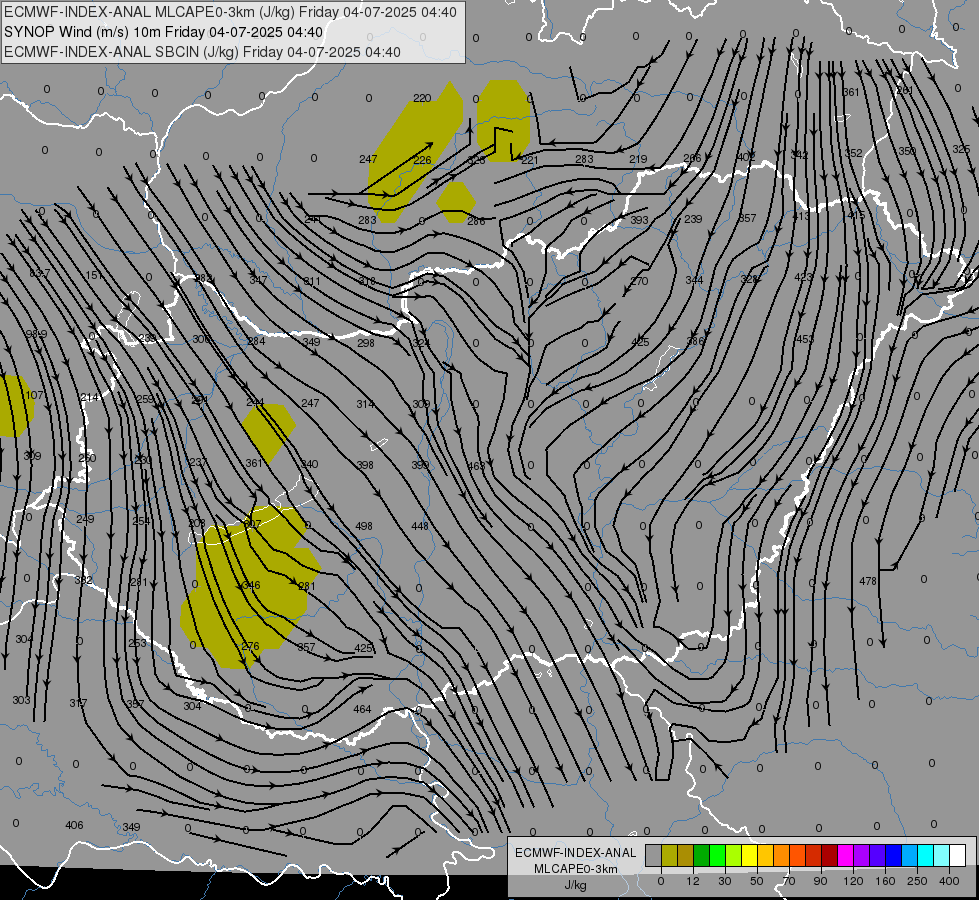Click legend scale label 160
Viewport: 979px width, 900px height.
885,881
